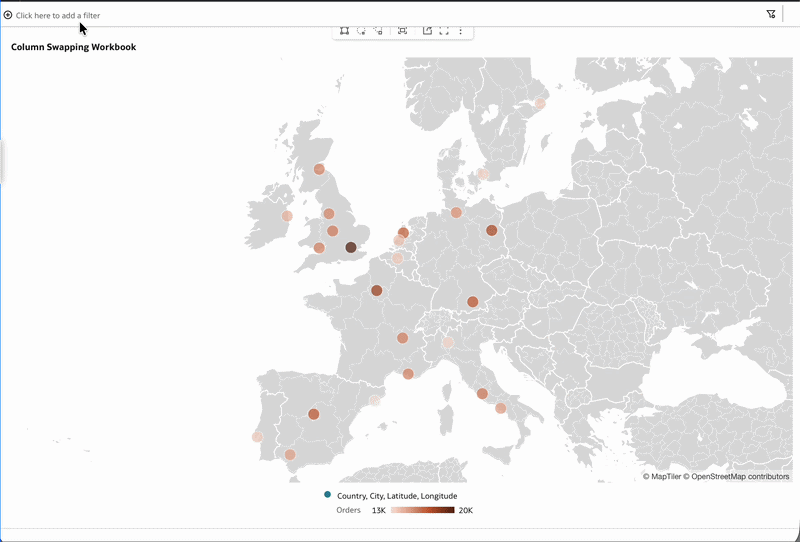
Task: Click the filter bar options icon
Action: [x=771, y=14]
